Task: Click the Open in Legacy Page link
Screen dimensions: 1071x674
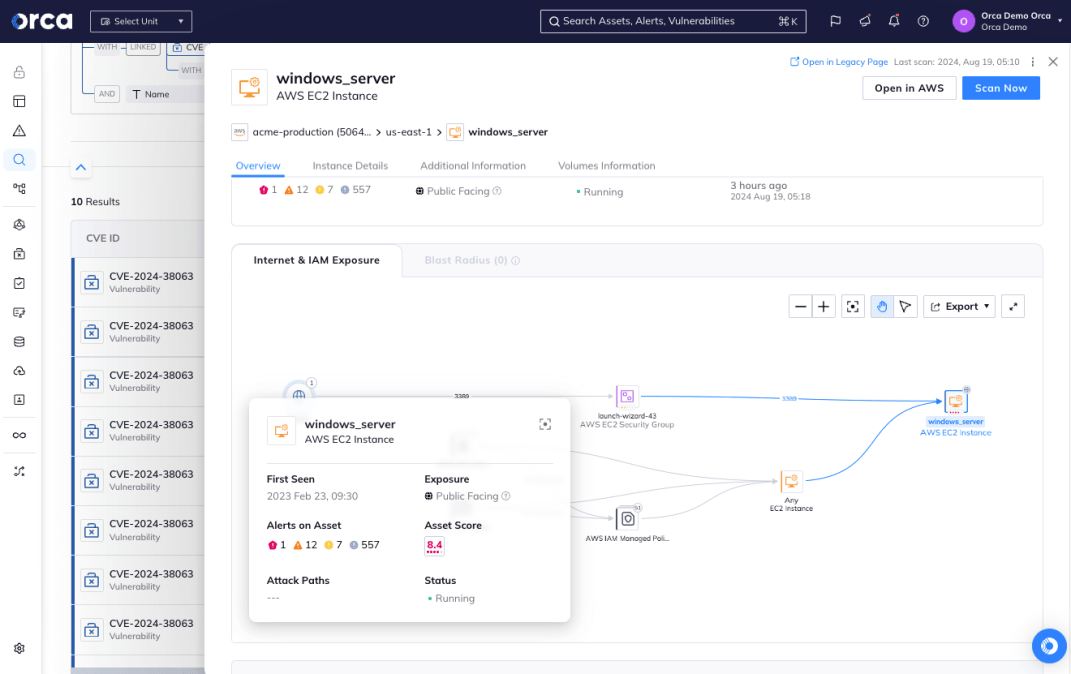Action: (x=838, y=62)
